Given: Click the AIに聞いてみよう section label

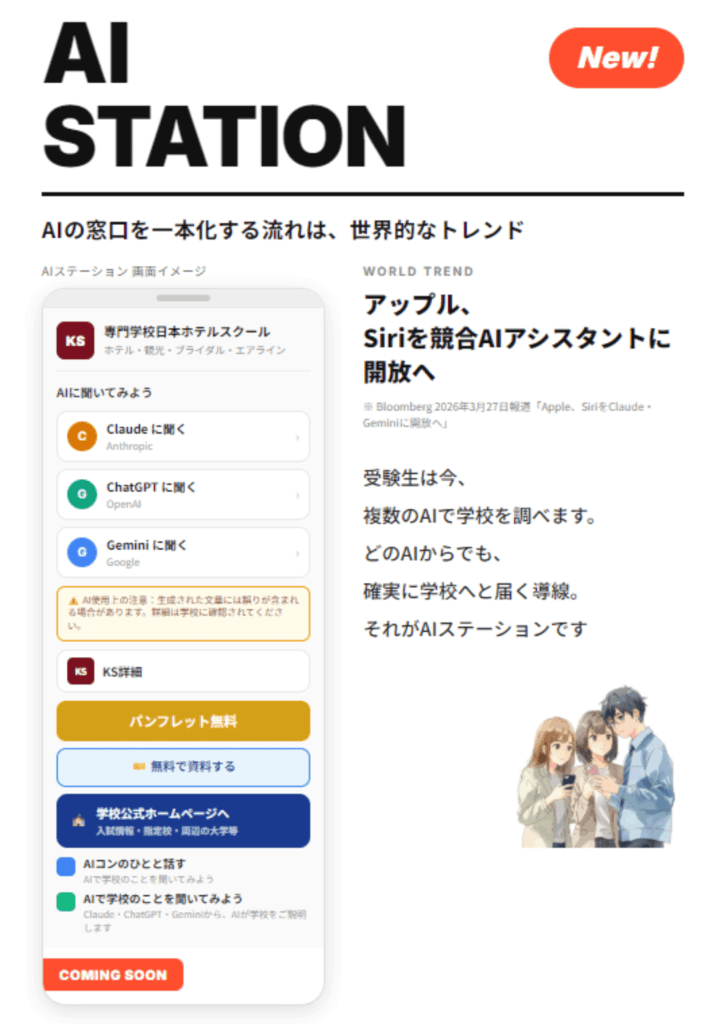Looking at the screenshot, I should pos(104,392).
